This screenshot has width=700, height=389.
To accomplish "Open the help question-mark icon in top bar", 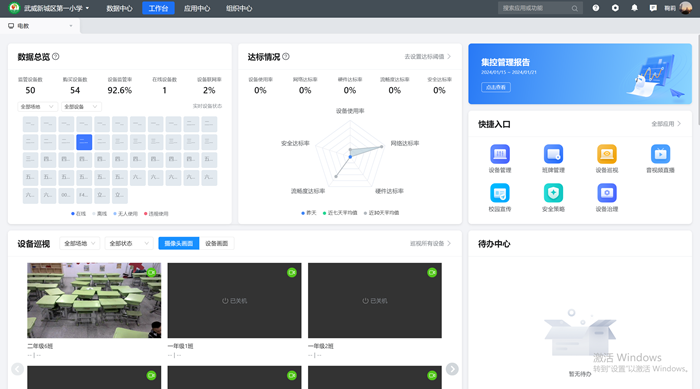I will [596, 8].
